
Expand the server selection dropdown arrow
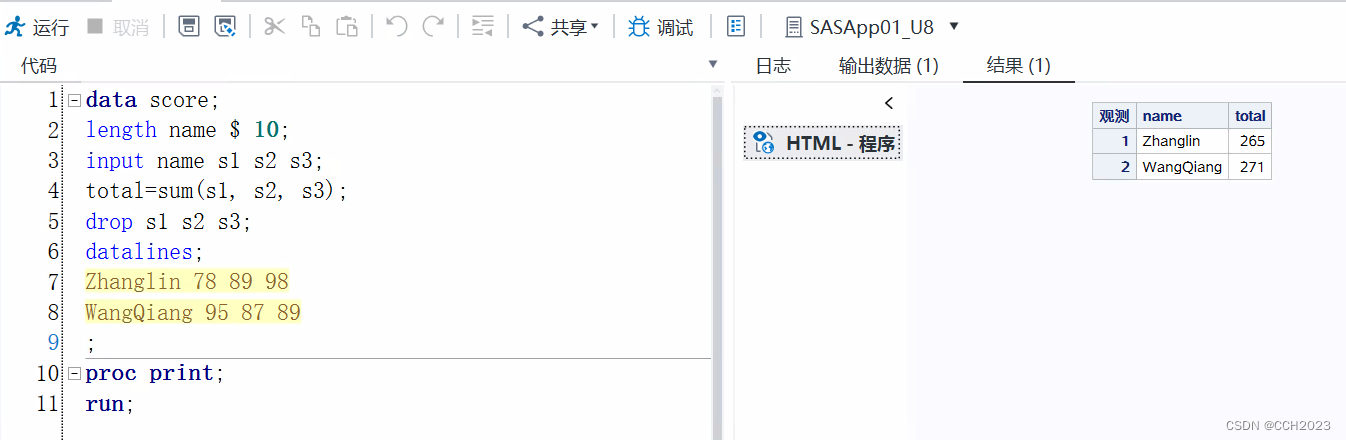point(953,26)
